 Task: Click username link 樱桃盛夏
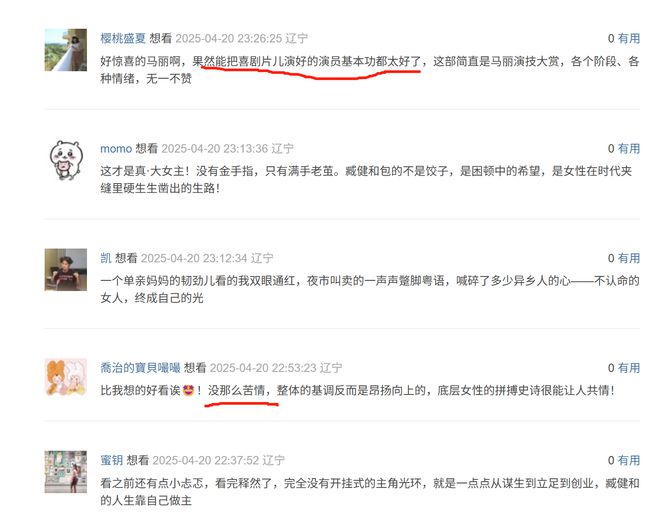(123, 38)
